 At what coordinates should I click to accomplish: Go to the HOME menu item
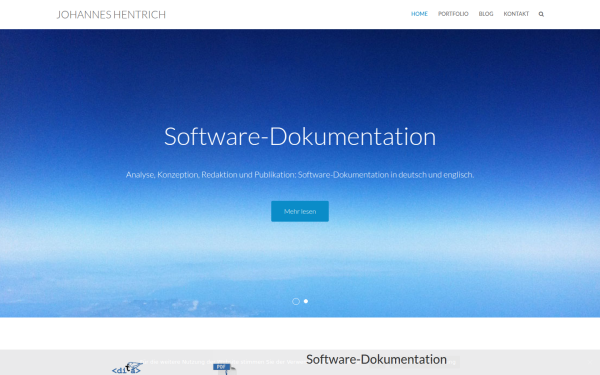(x=419, y=14)
